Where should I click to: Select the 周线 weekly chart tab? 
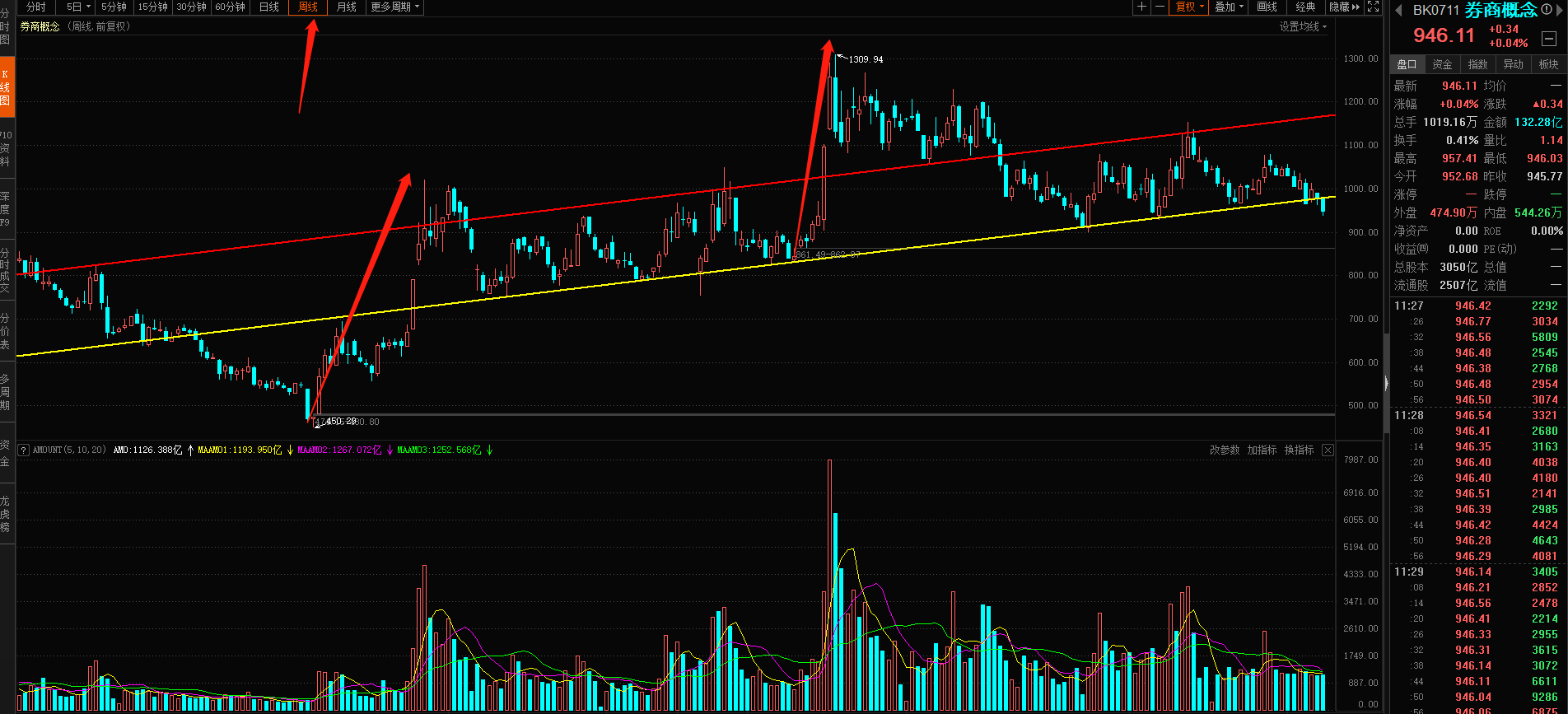click(x=308, y=7)
